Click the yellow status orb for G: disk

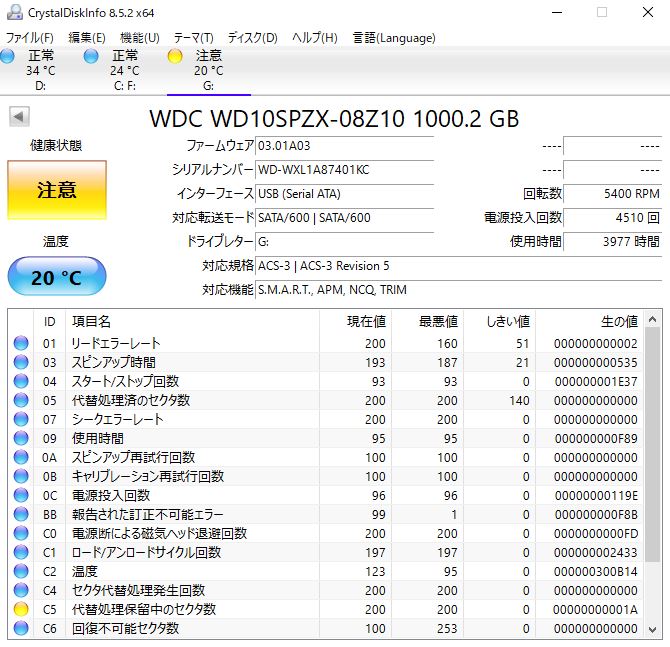175,56
